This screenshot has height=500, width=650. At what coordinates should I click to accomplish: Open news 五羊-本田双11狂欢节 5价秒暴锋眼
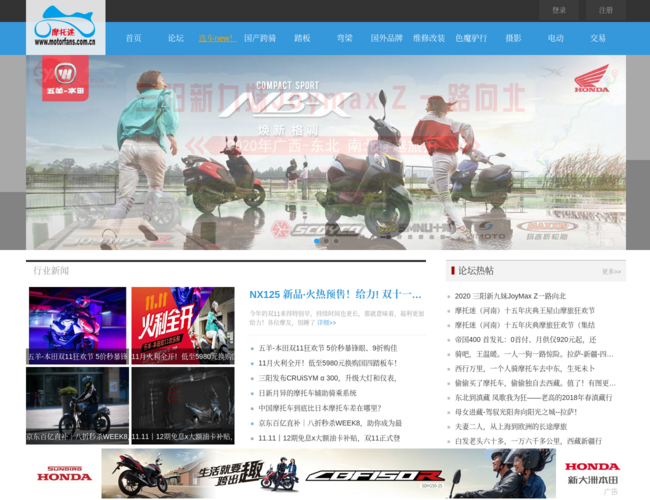click(x=327, y=348)
